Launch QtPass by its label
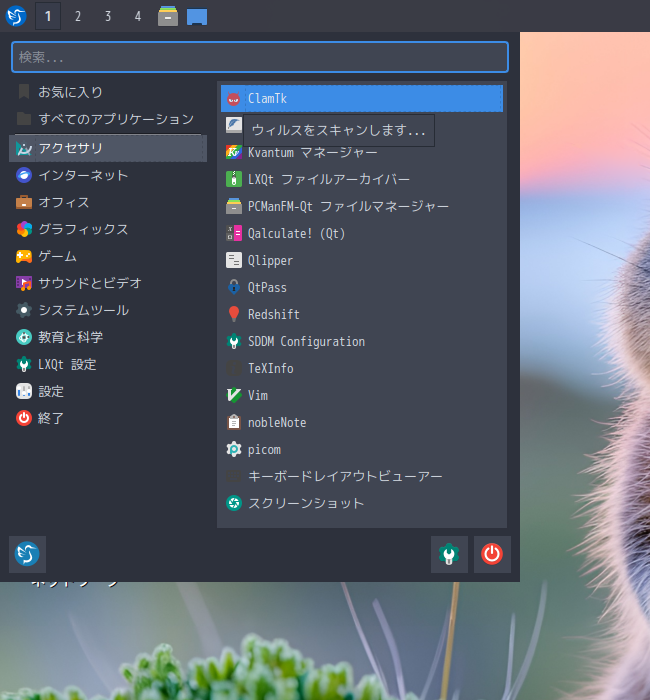650x700 pixels. (x=267, y=287)
